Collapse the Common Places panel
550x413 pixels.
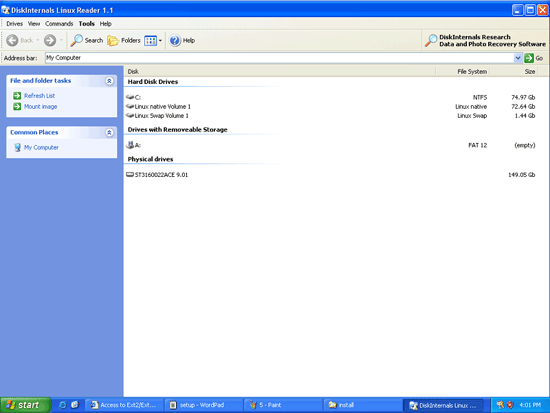point(109,133)
